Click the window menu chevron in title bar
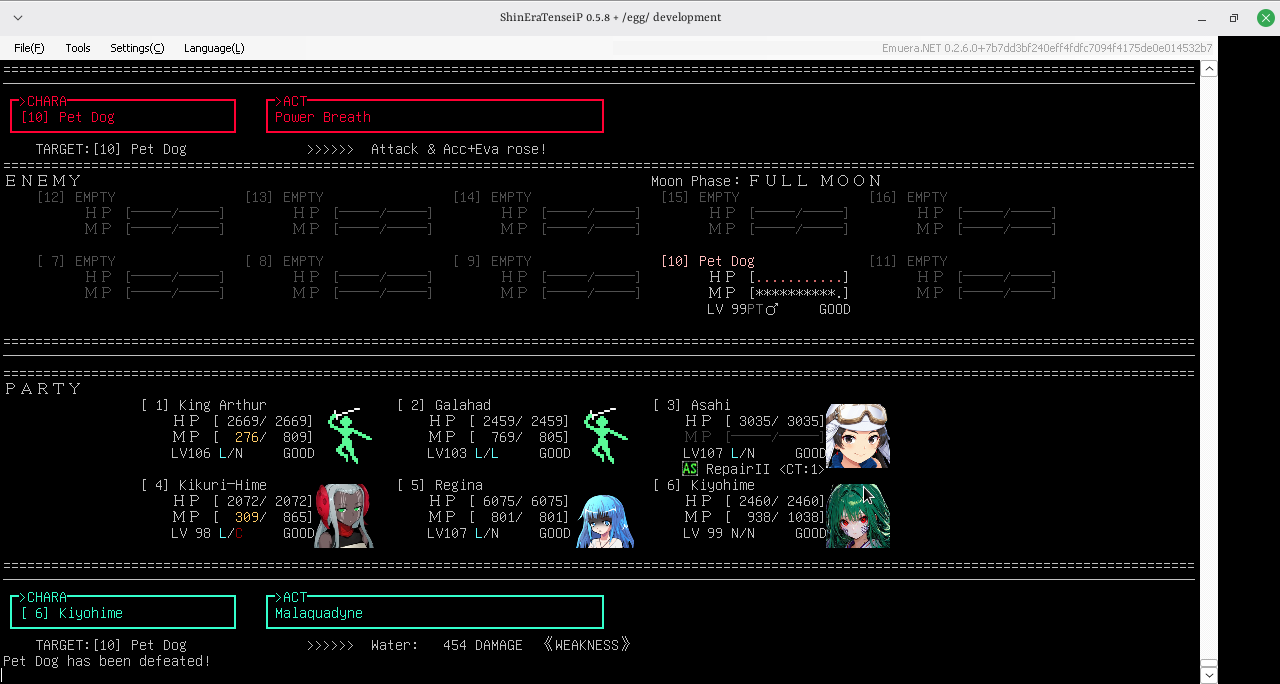1280x684 pixels. 19,17
